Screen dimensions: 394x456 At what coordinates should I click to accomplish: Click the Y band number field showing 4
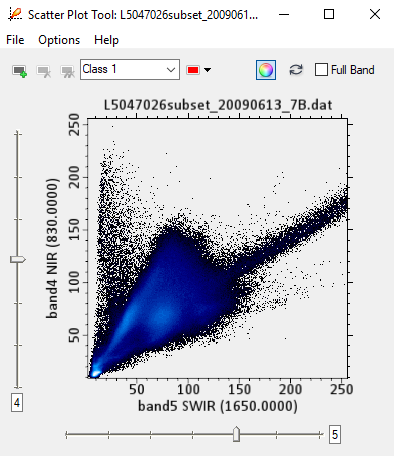pyautogui.click(x=17, y=403)
